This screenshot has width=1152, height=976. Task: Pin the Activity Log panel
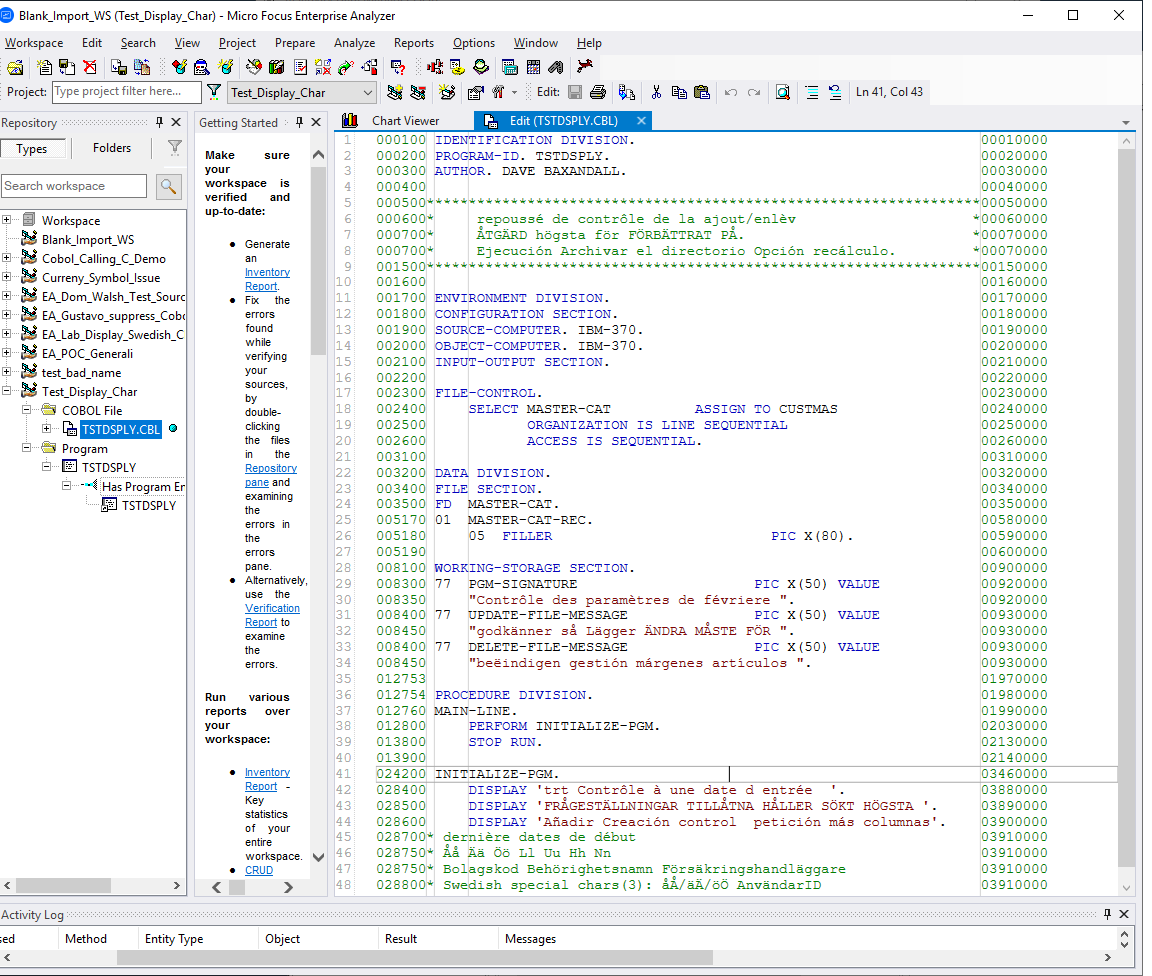pyautogui.click(x=1108, y=914)
